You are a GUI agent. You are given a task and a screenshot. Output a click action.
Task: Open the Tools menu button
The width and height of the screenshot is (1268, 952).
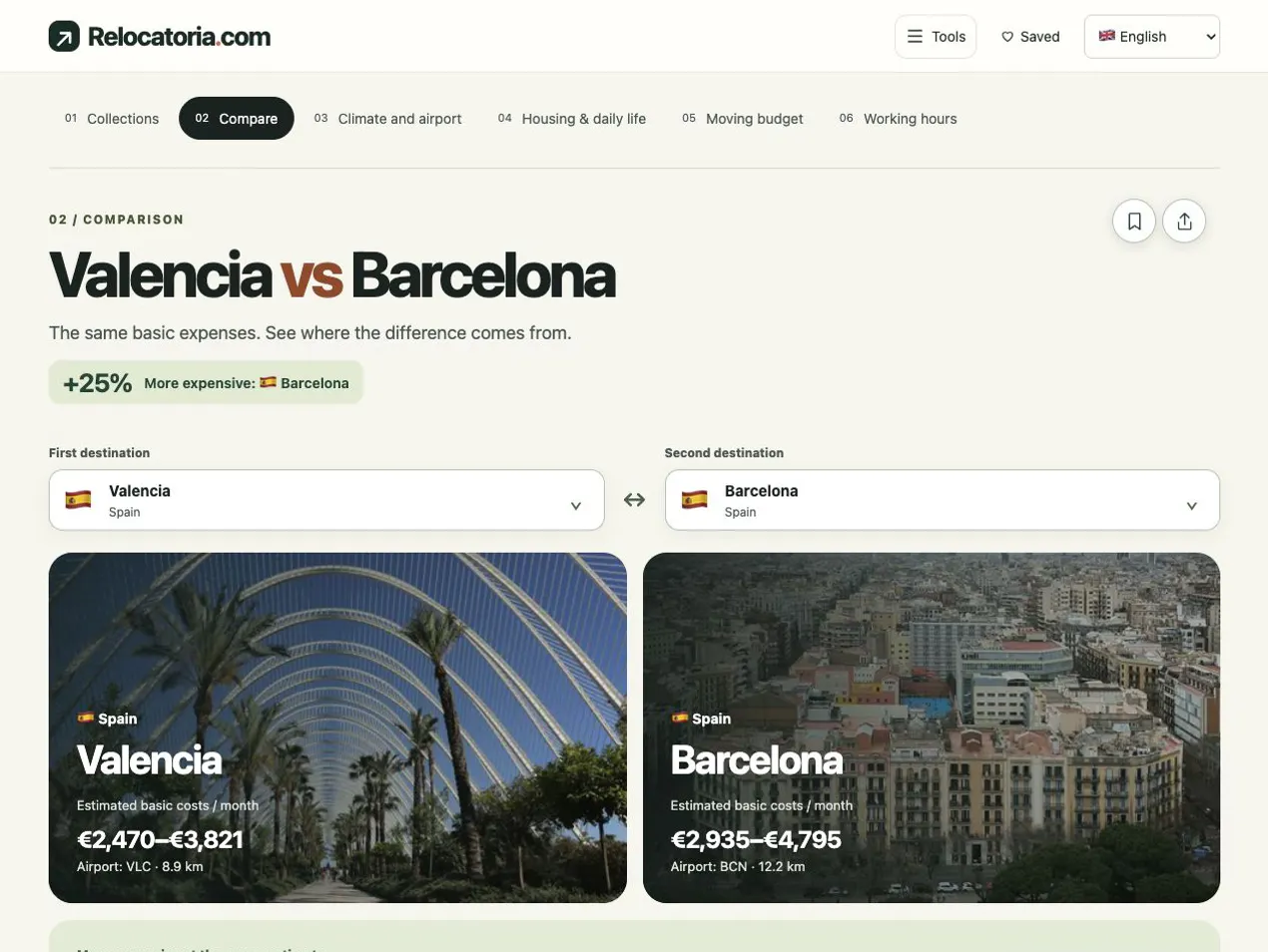(x=936, y=37)
